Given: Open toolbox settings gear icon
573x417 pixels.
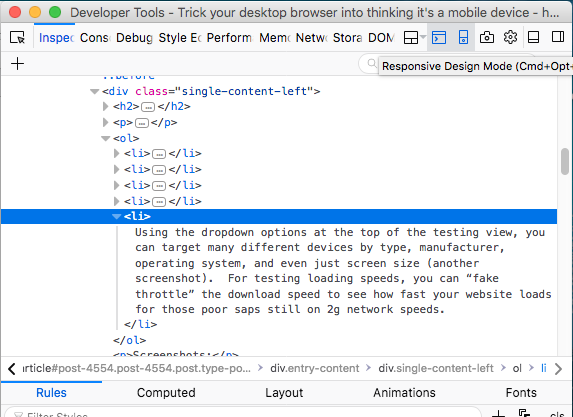Looking at the screenshot, I should (x=510, y=37).
